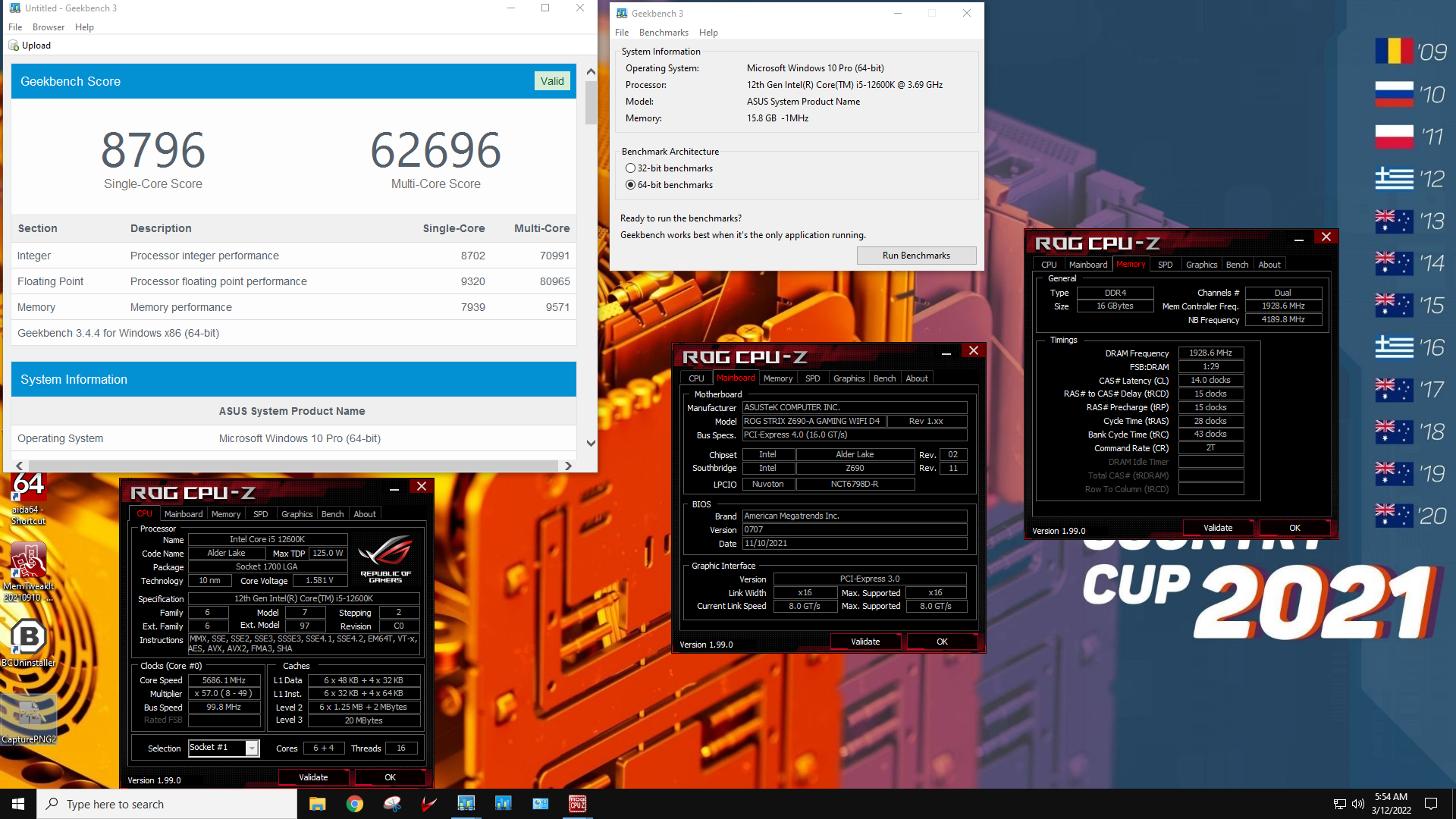Launch Google Chrome from the taskbar
Screen dimensions: 1456x819
[354, 804]
